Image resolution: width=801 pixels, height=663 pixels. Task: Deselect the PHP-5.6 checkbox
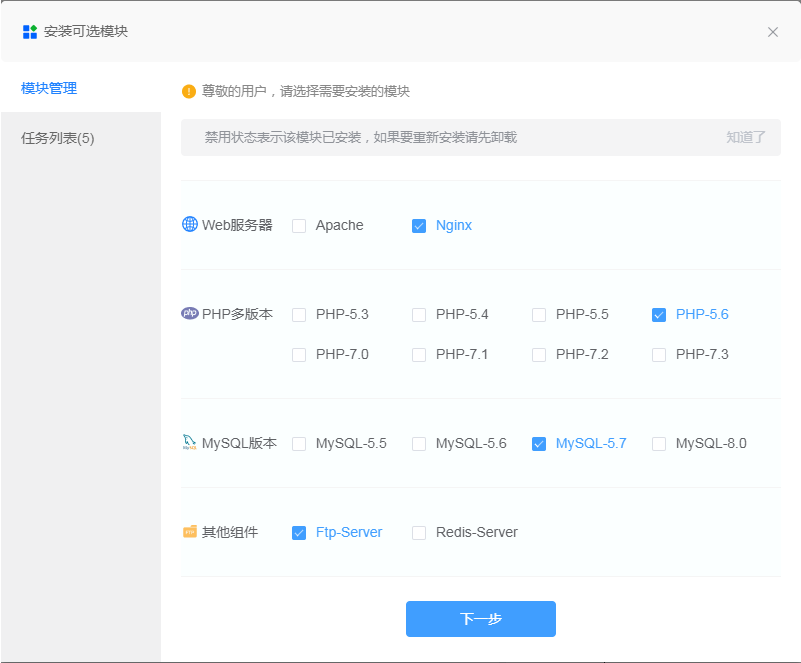coord(659,315)
